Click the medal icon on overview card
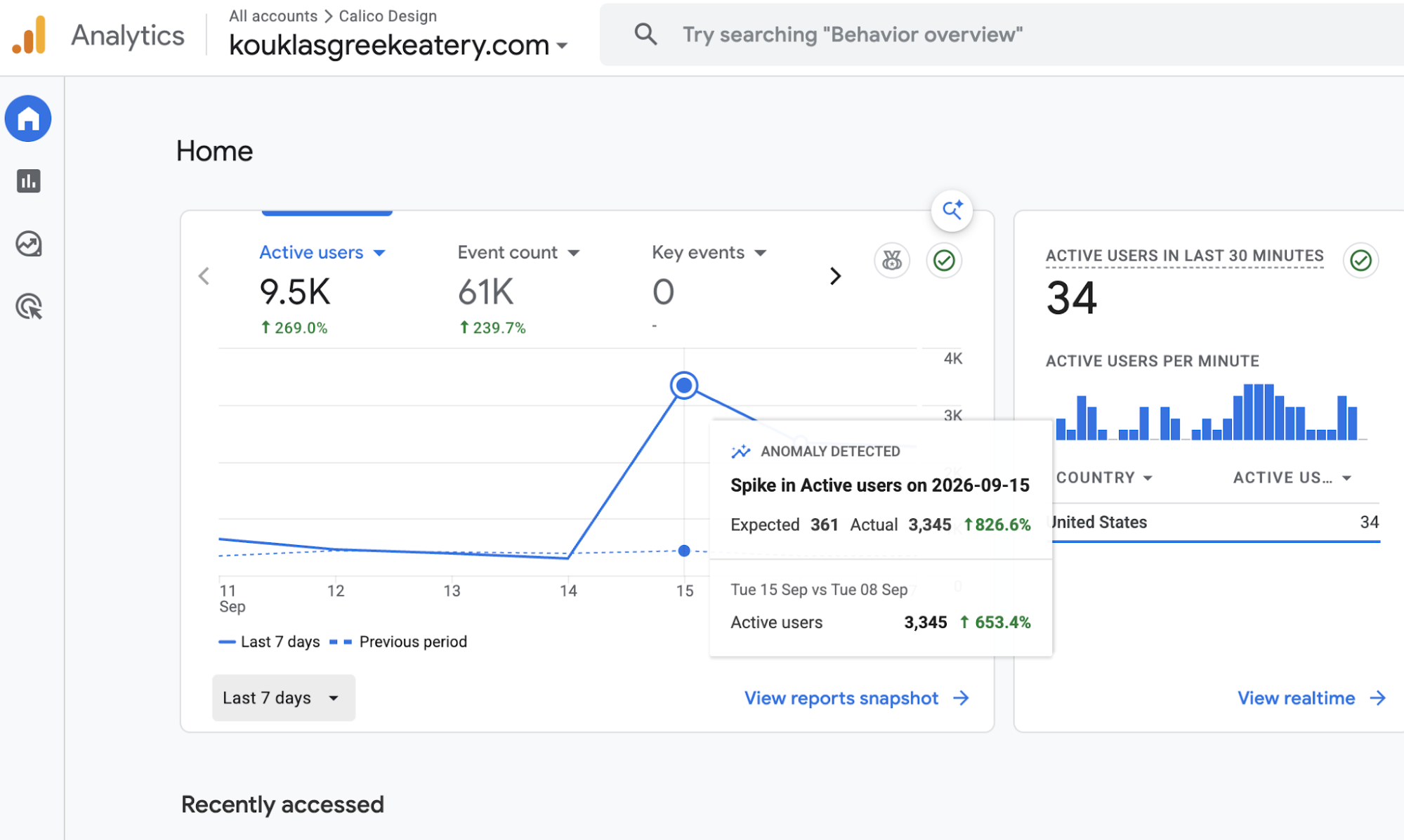 pyautogui.click(x=892, y=261)
